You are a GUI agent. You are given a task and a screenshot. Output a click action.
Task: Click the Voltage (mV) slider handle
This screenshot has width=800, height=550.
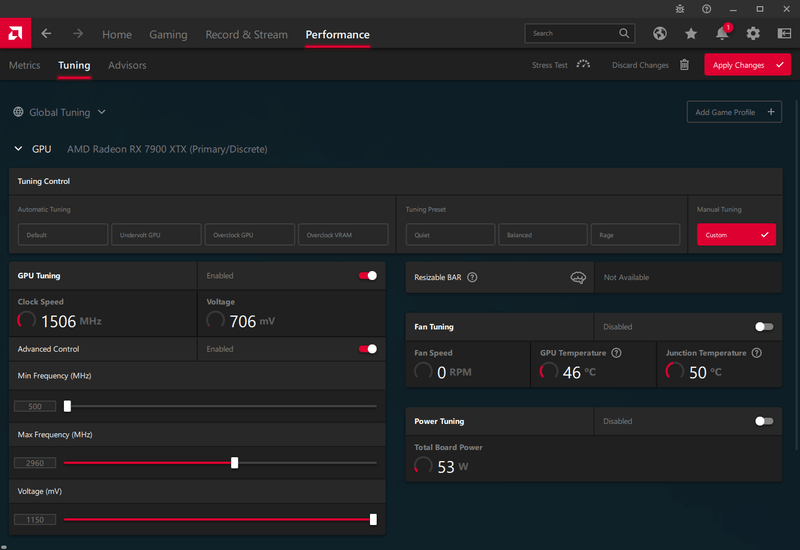[x=373, y=519]
